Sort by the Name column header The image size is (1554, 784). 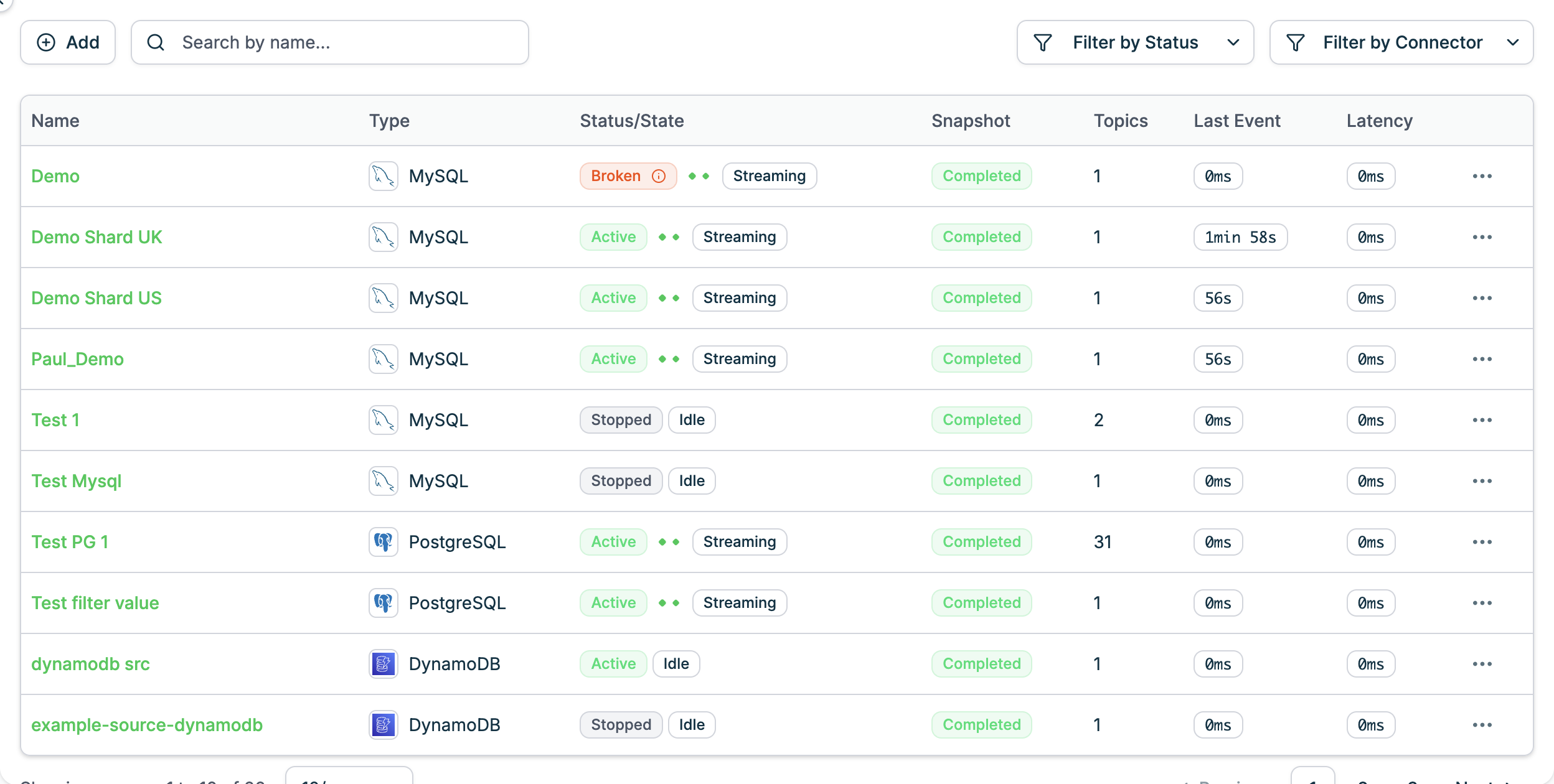coord(55,121)
